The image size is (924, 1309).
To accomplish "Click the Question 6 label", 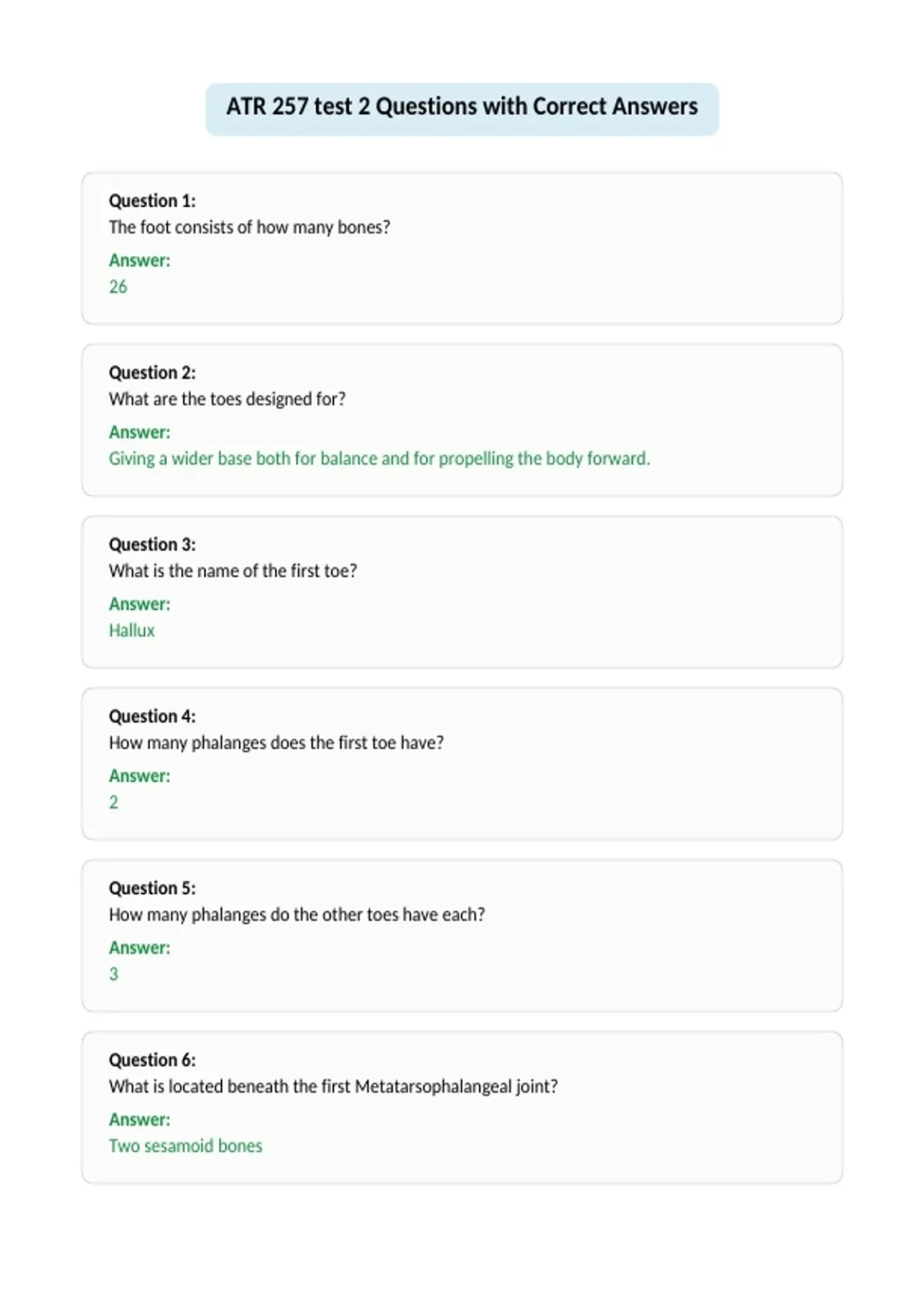I will (x=152, y=1060).
